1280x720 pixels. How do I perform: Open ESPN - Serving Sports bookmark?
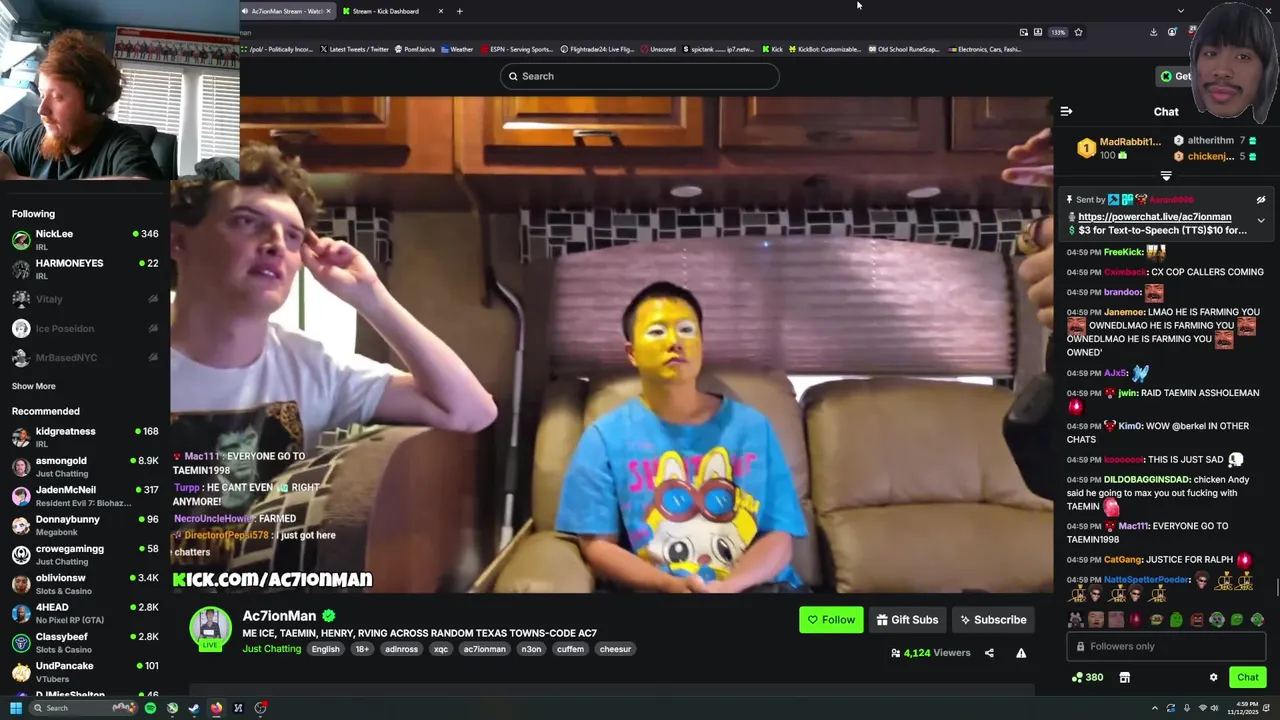[517, 49]
